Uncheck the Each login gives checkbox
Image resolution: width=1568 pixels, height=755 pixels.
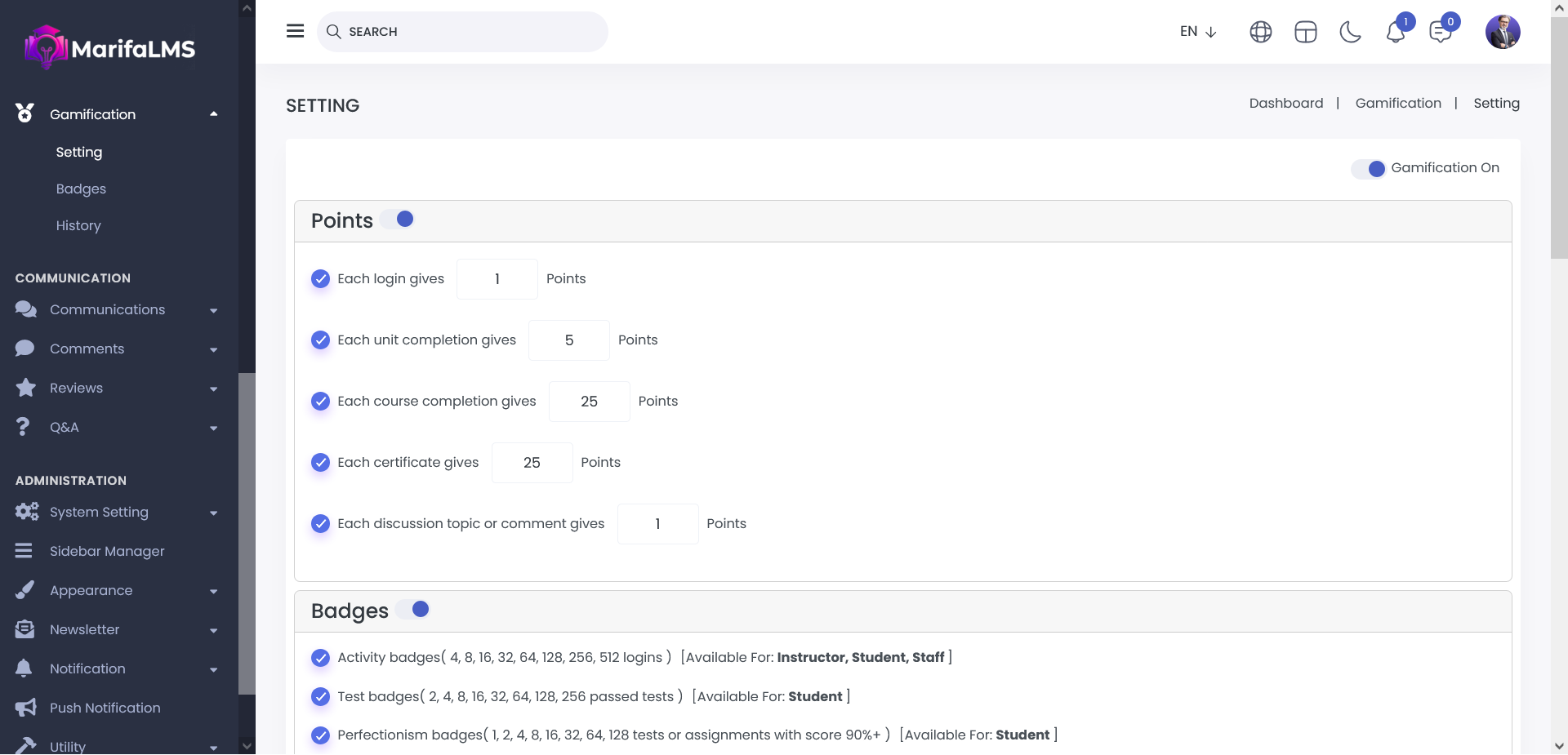321,279
